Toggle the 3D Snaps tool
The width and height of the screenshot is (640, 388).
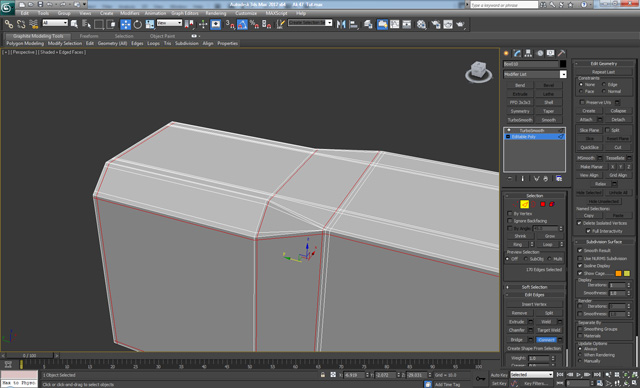coord(230,24)
